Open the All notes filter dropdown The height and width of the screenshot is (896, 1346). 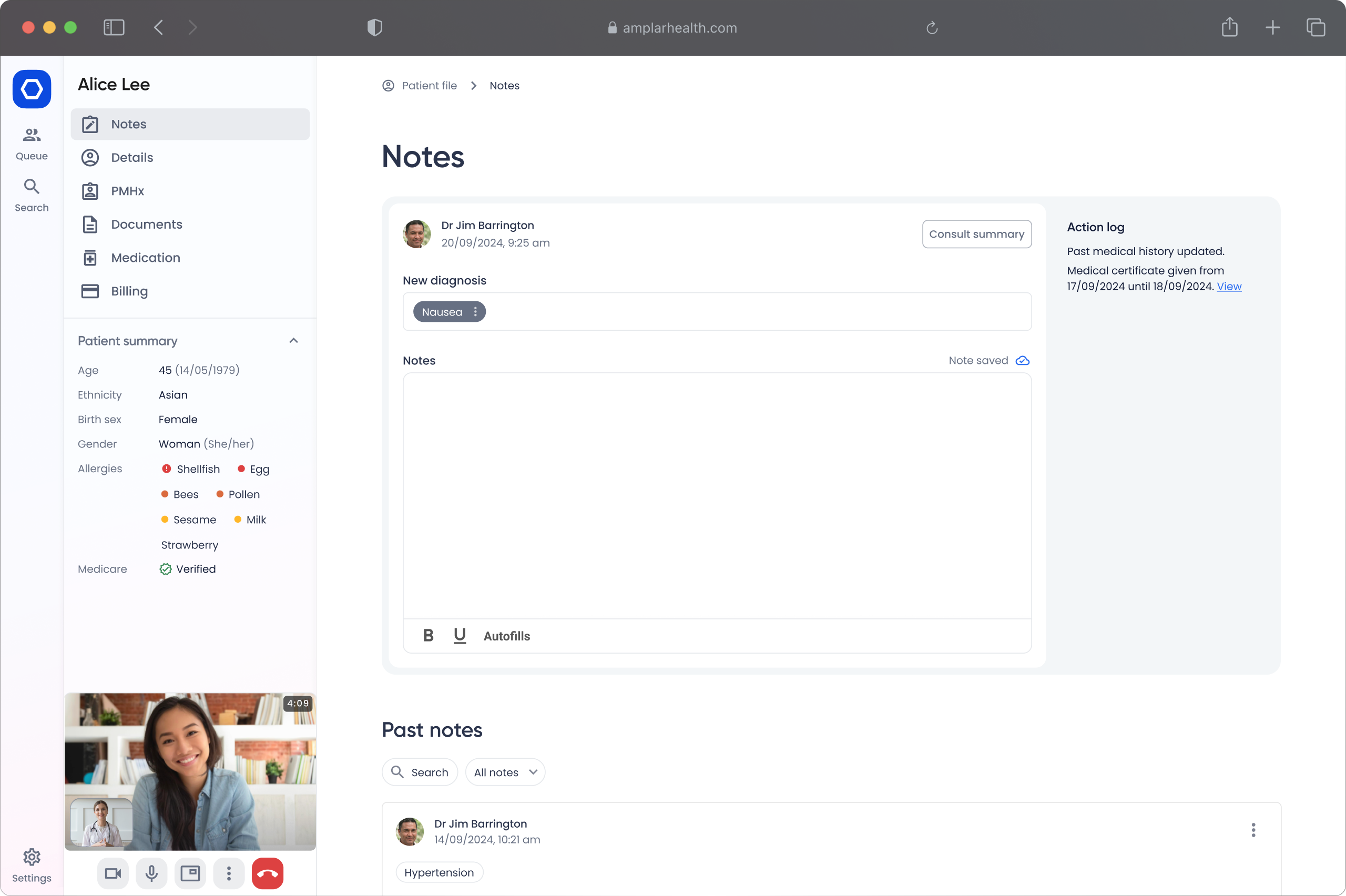tap(505, 772)
